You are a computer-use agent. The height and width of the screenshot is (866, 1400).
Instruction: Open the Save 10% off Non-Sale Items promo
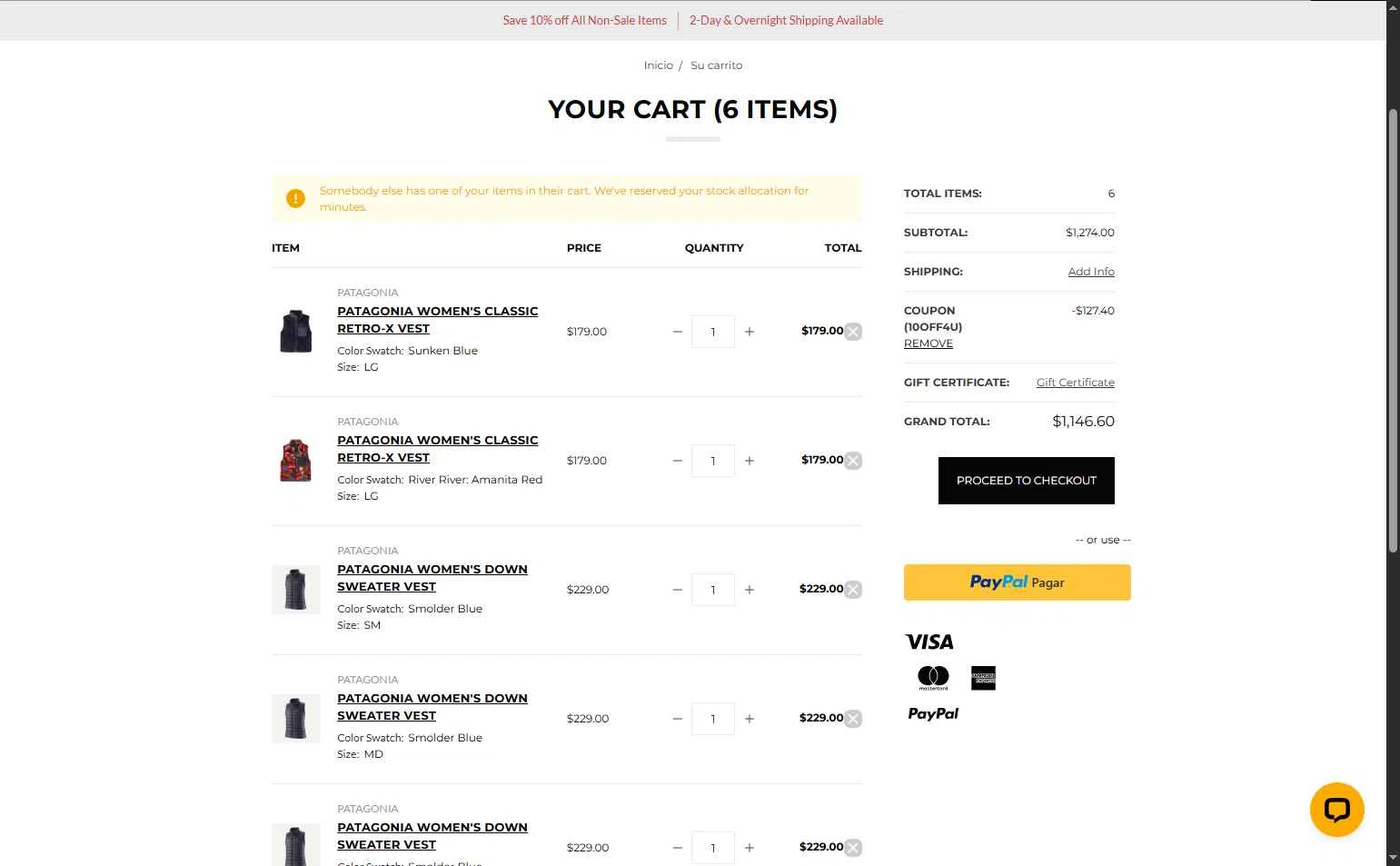pyautogui.click(x=585, y=20)
